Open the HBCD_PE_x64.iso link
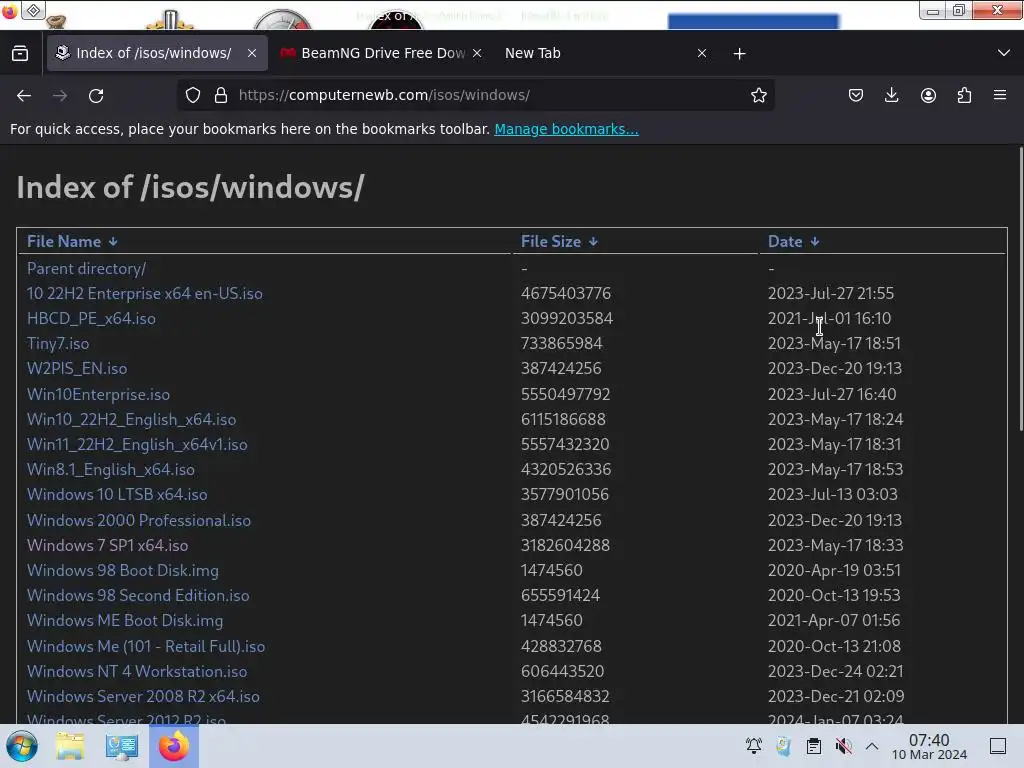The image size is (1024, 768). tap(91, 319)
